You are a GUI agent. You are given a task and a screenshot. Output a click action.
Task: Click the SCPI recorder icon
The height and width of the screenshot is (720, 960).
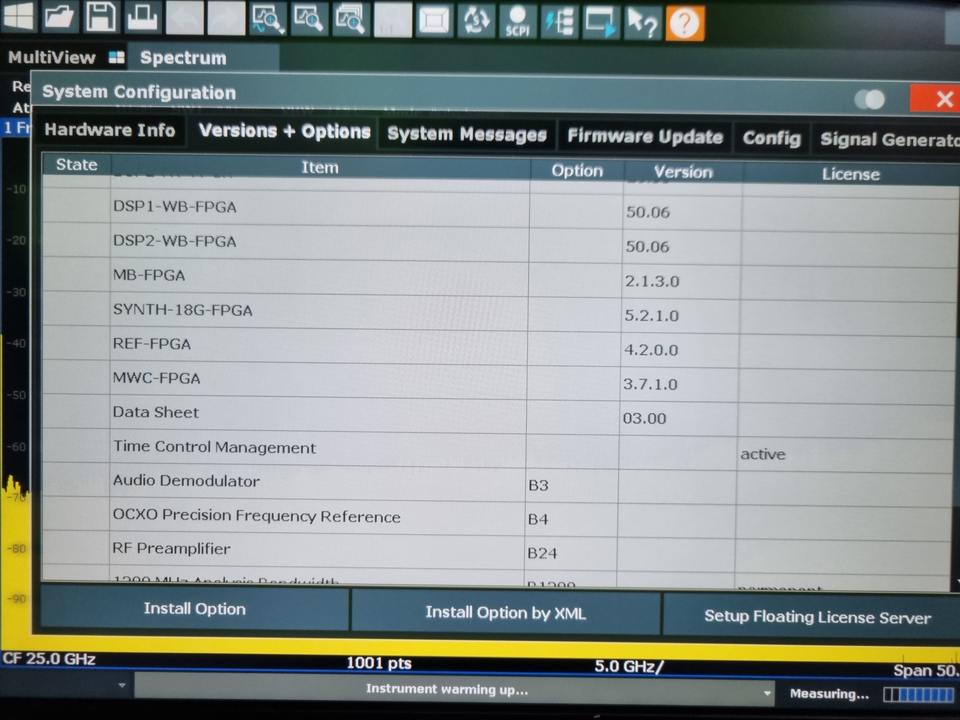tap(517, 23)
